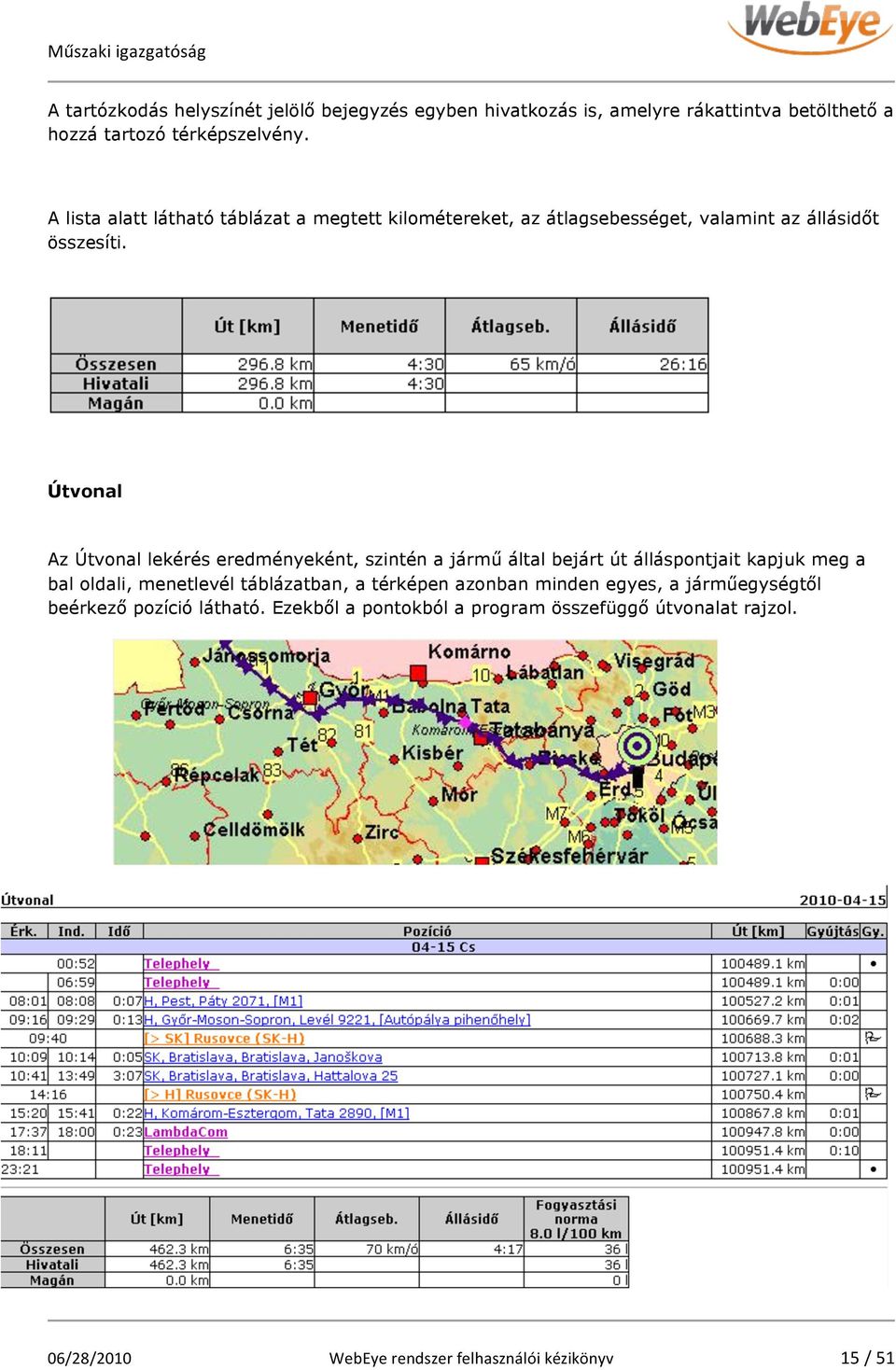The width and height of the screenshot is (896, 1370).
Task: Open the Bratislava, Janoškova position link
Action: pos(263,1056)
